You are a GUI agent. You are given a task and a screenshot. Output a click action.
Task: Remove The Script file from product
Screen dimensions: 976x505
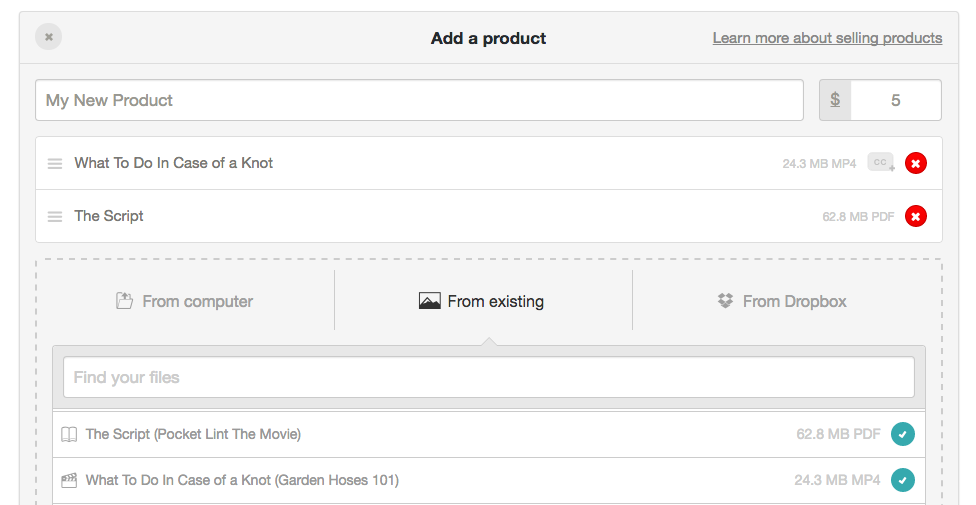[x=916, y=216]
